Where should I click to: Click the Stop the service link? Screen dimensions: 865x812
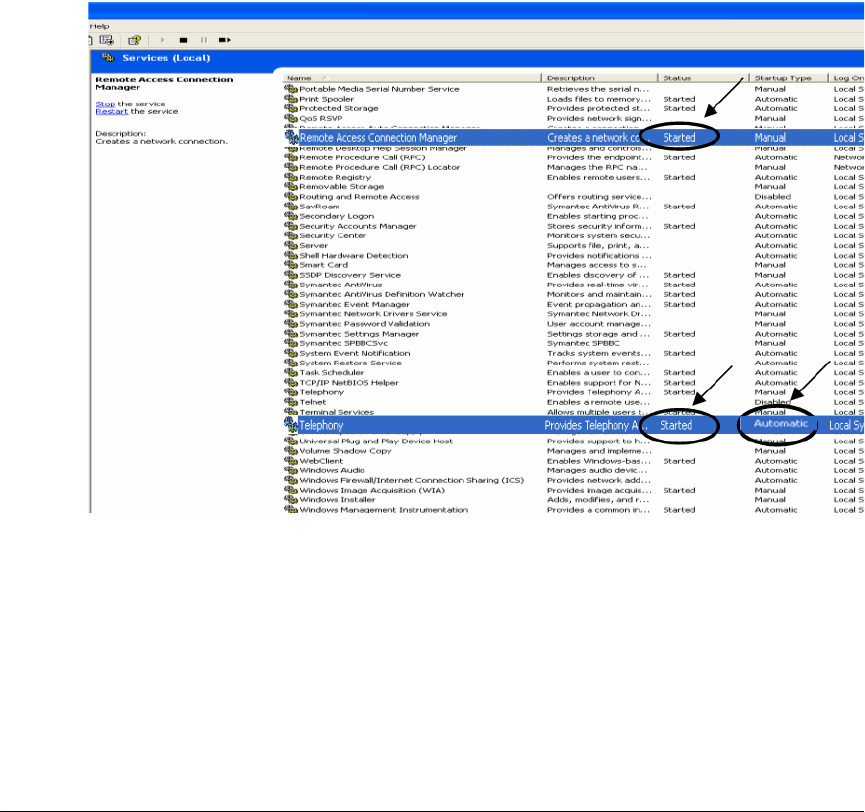tap(104, 104)
